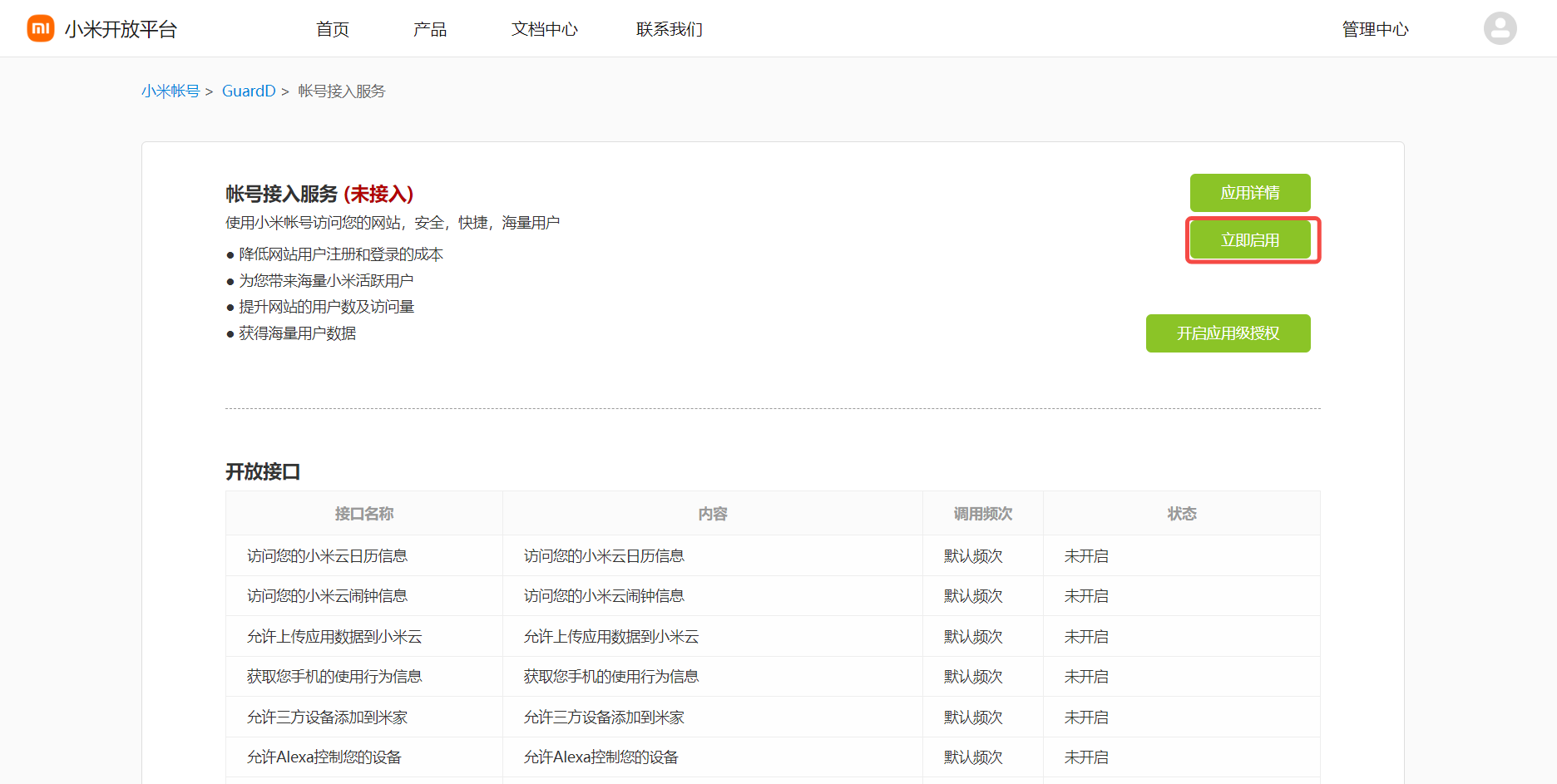
Task: Open the user avatar profile icon
Action: click(1500, 28)
